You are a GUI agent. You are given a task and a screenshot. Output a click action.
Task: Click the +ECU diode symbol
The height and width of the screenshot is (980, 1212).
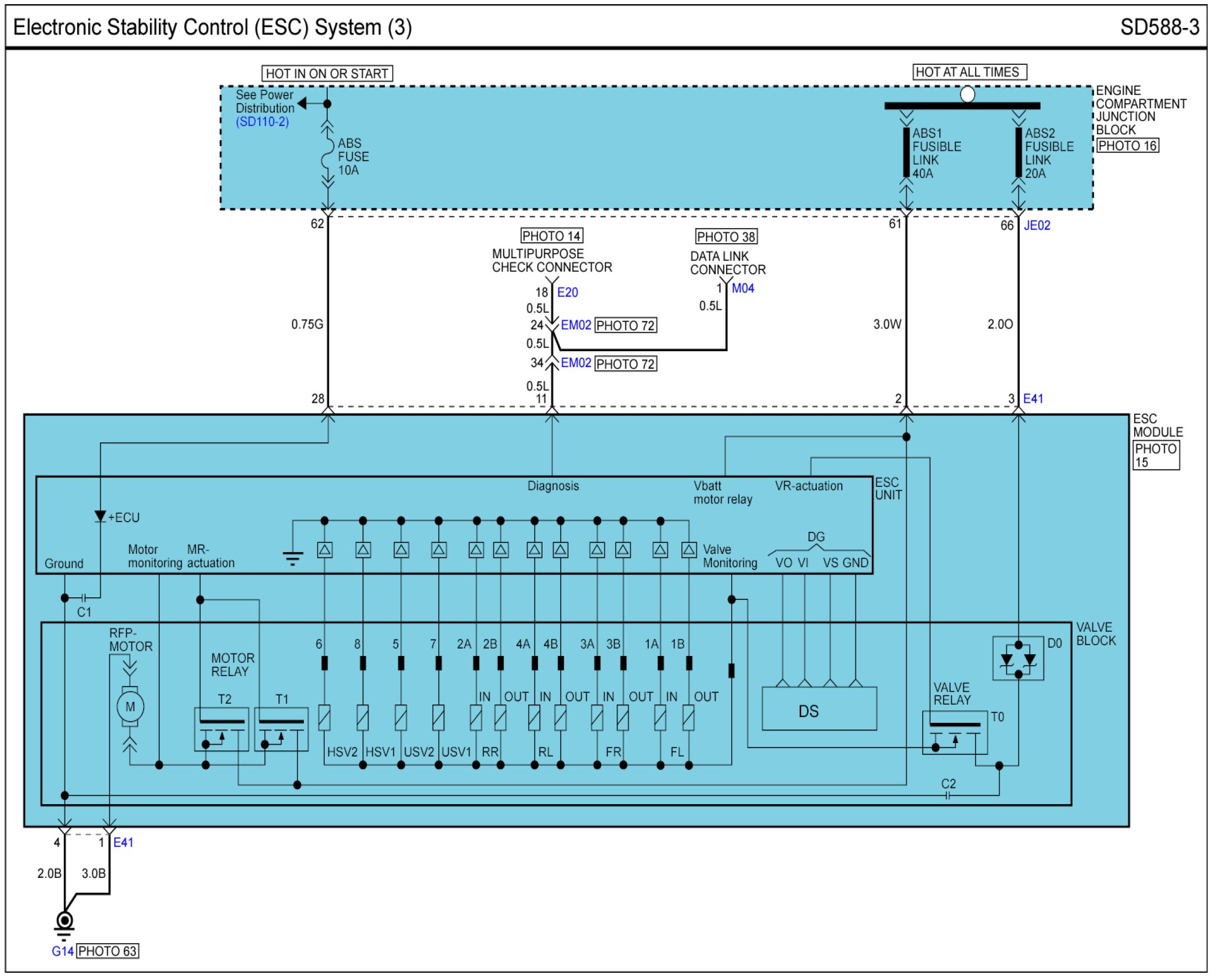[x=100, y=516]
